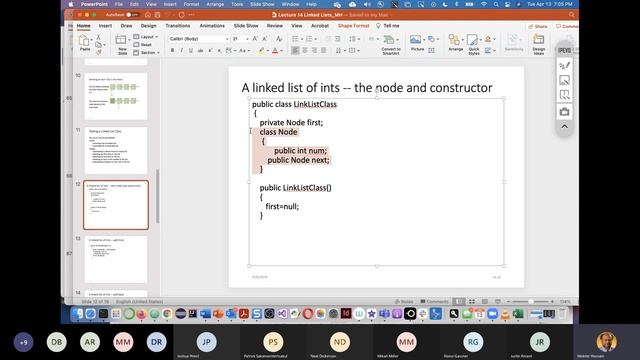Click the Share button

[538, 26]
